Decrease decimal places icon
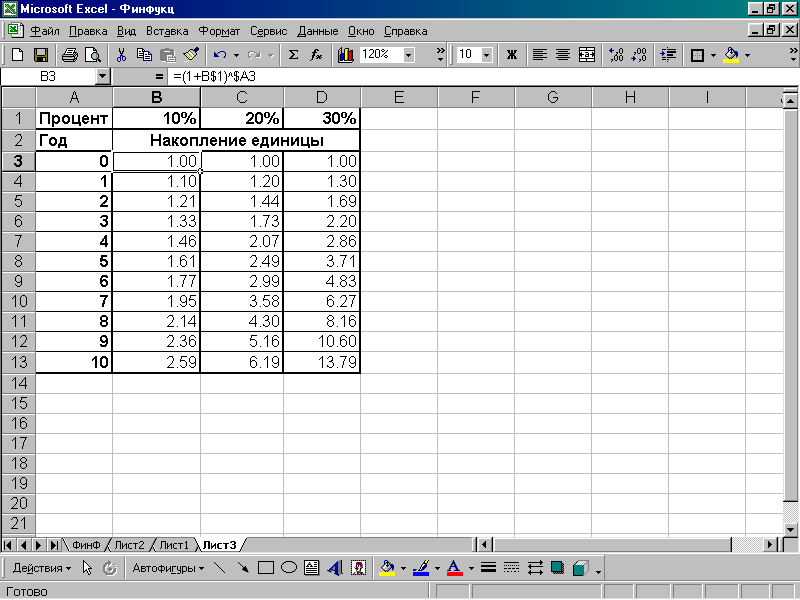800x600 pixels. pyautogui.click(x=639, y=55)
